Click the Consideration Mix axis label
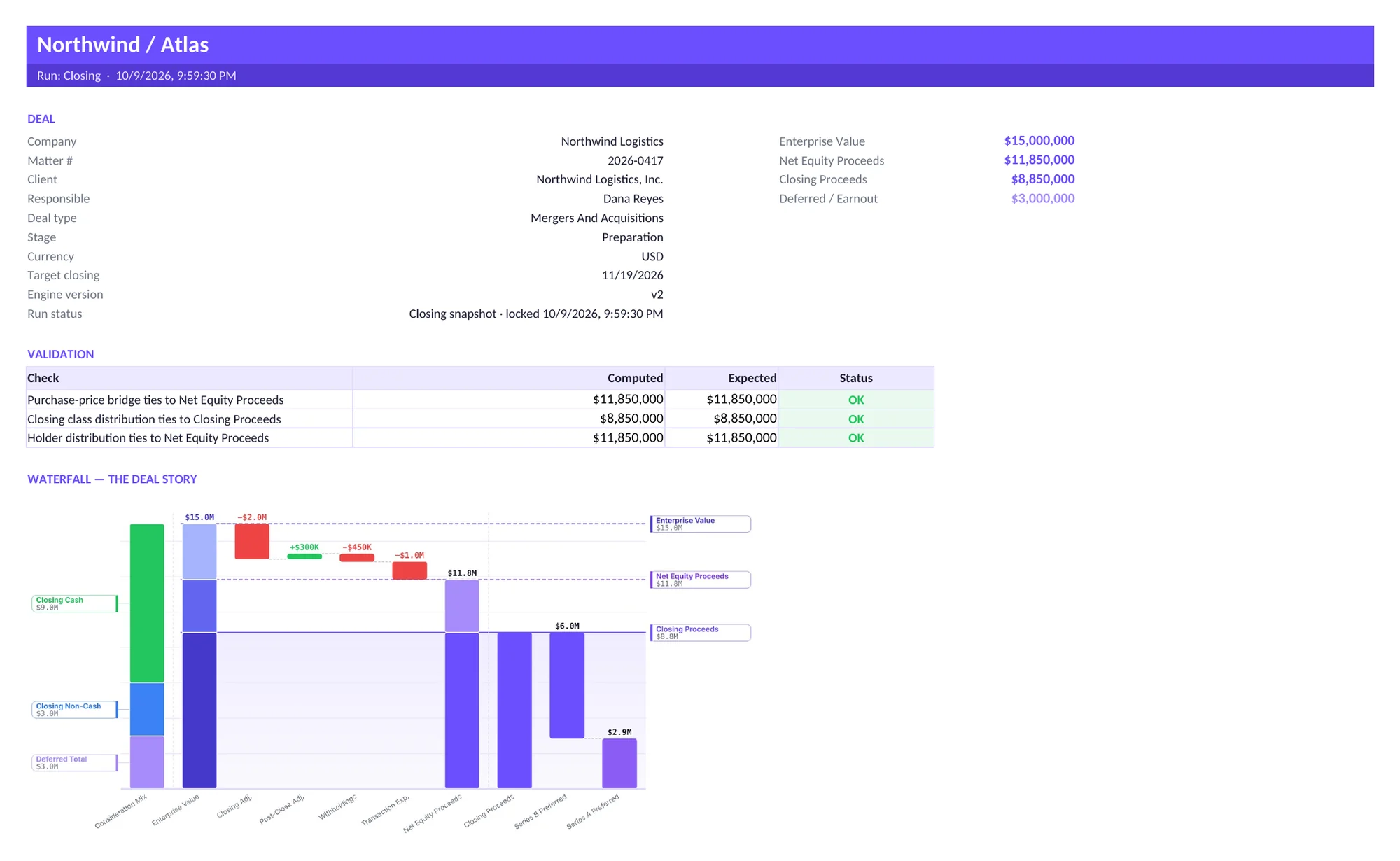This screenshot has height=861, width=1400. 121,811
